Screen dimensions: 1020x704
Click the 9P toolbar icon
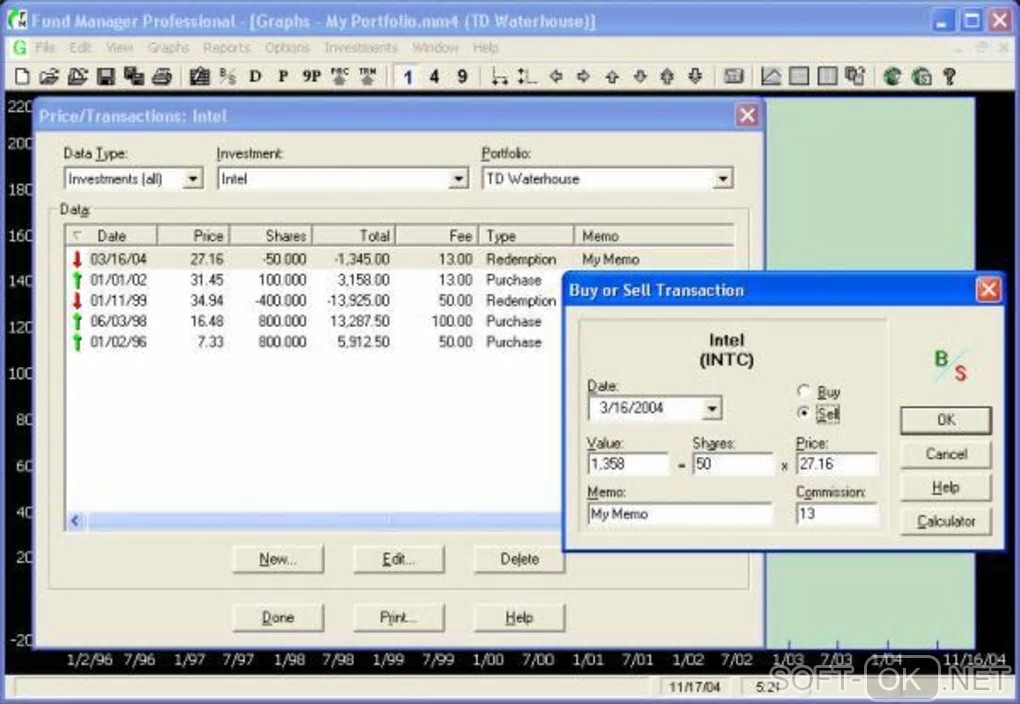coord(312,77)
